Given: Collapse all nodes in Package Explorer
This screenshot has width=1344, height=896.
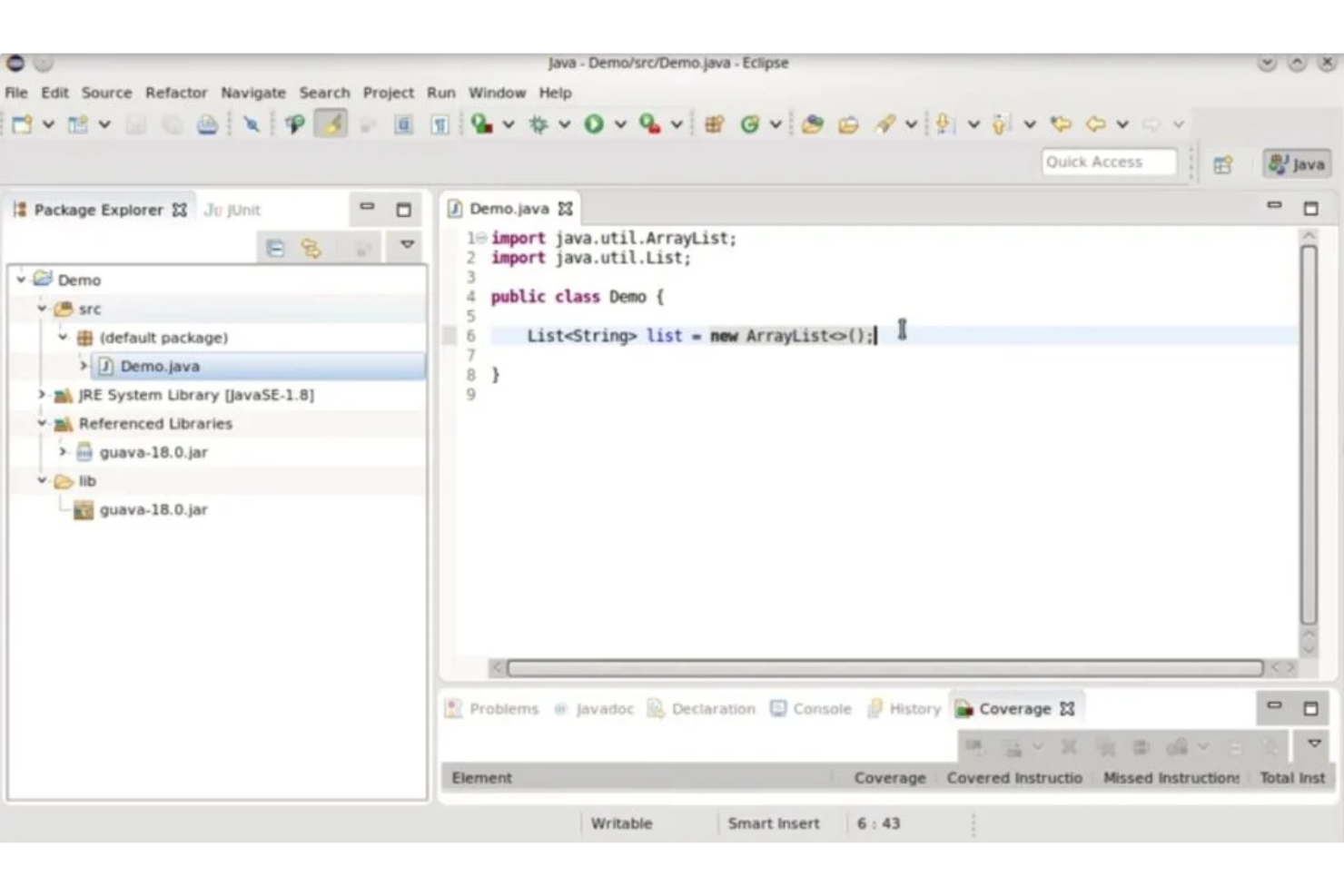Looking at the screenshot, I should [x=276, y=246].
